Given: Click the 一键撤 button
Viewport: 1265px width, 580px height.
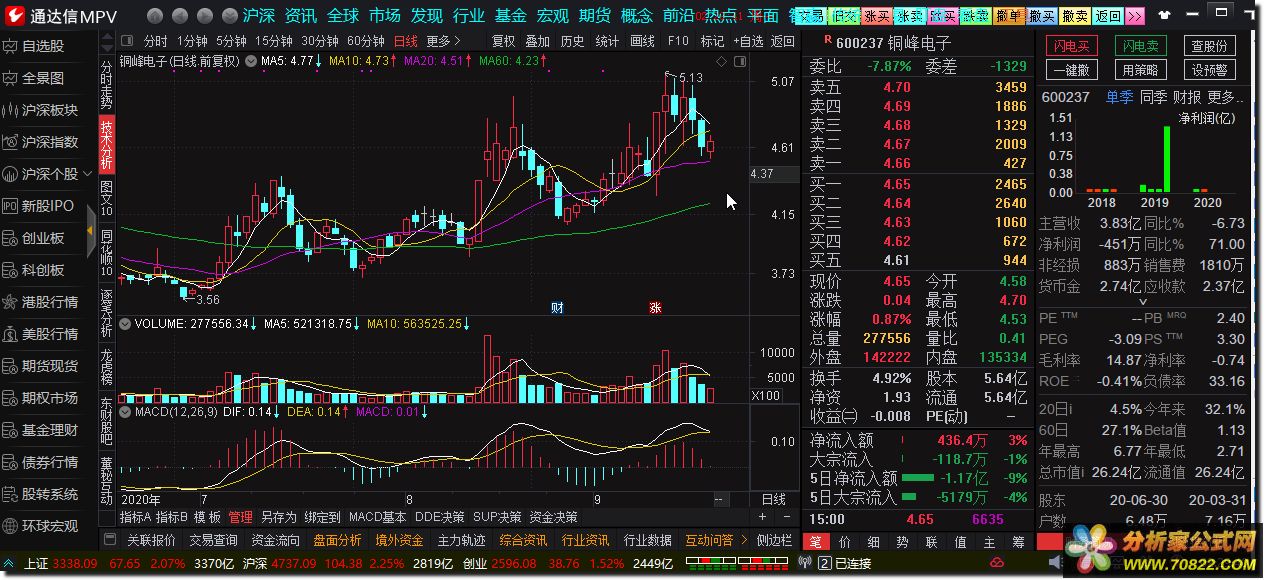Looking at the screenshot, I should click(x=1071, y=70).
